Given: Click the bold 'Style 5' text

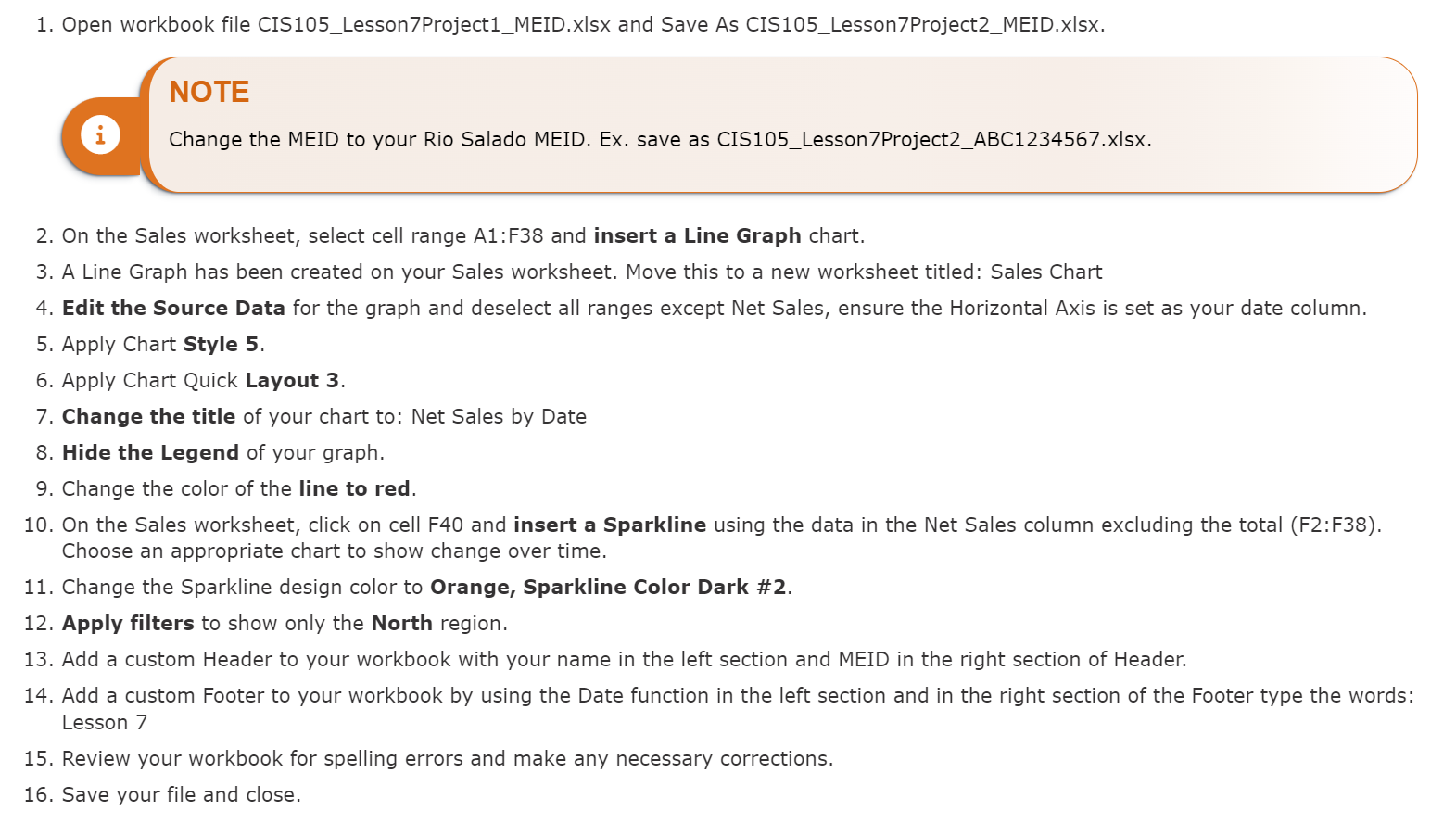Looking at the screenshot, I should point(221,345).
